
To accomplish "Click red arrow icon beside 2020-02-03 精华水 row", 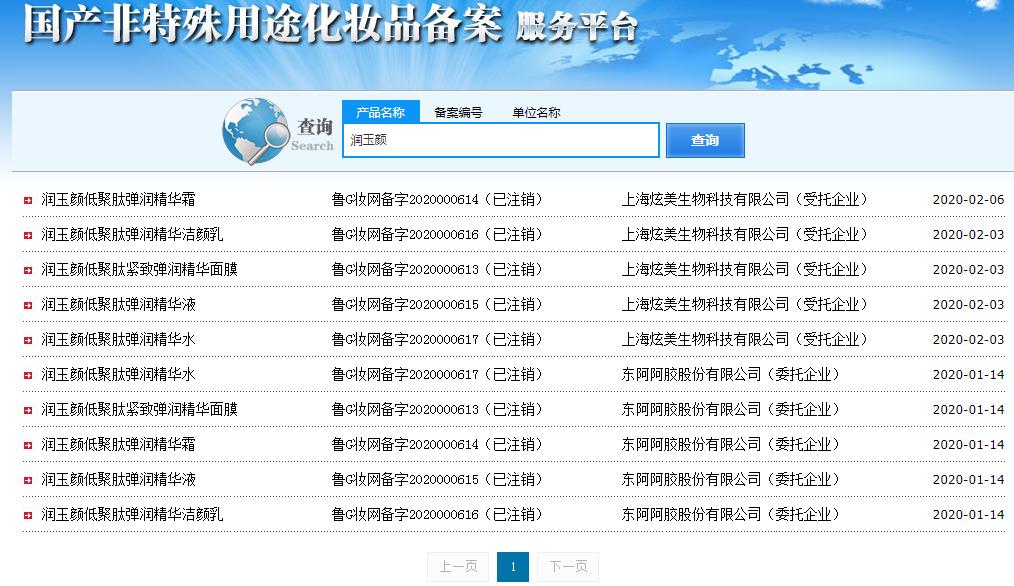I will pos(28,340).
